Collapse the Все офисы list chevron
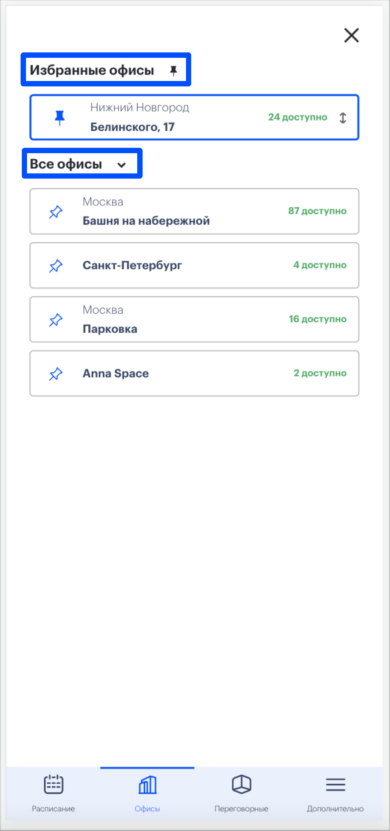Screen dimensions: 390x831 (x=121, y=165)
